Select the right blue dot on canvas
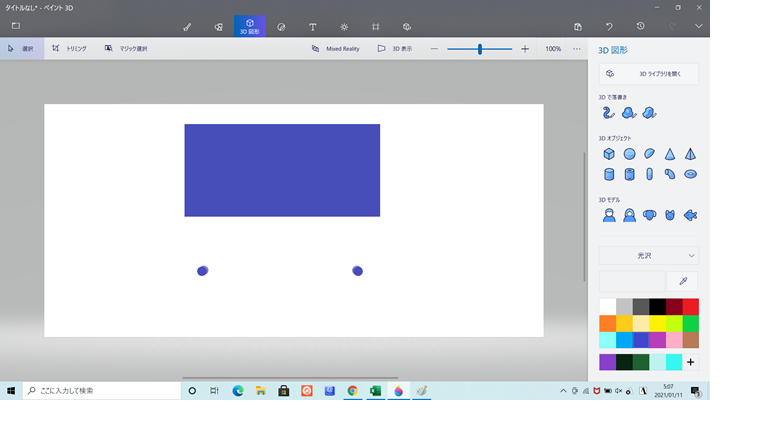The height and width of the screenshot is (428, 760). pos(357,270)
